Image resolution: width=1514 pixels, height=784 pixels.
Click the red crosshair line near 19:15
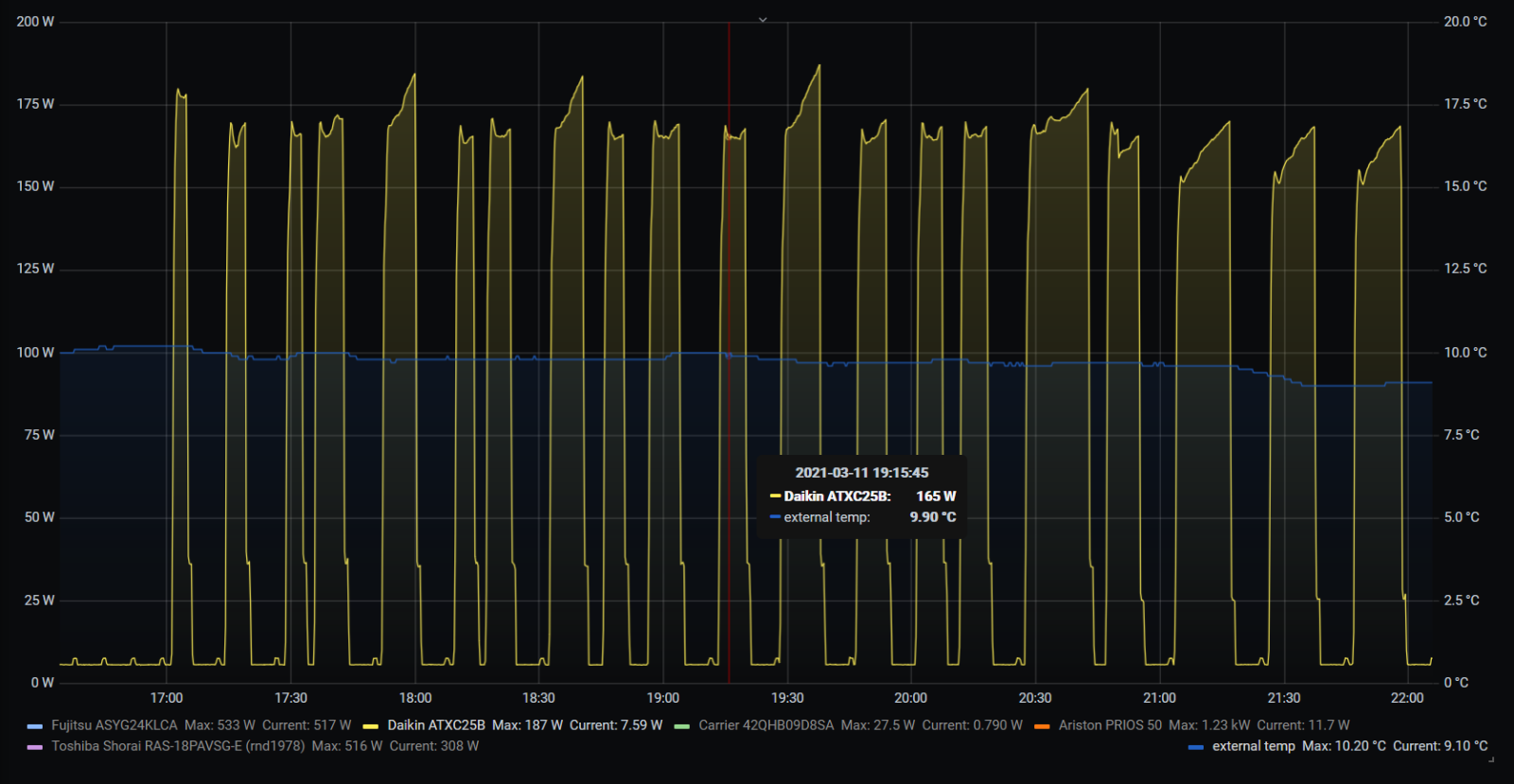729,352
